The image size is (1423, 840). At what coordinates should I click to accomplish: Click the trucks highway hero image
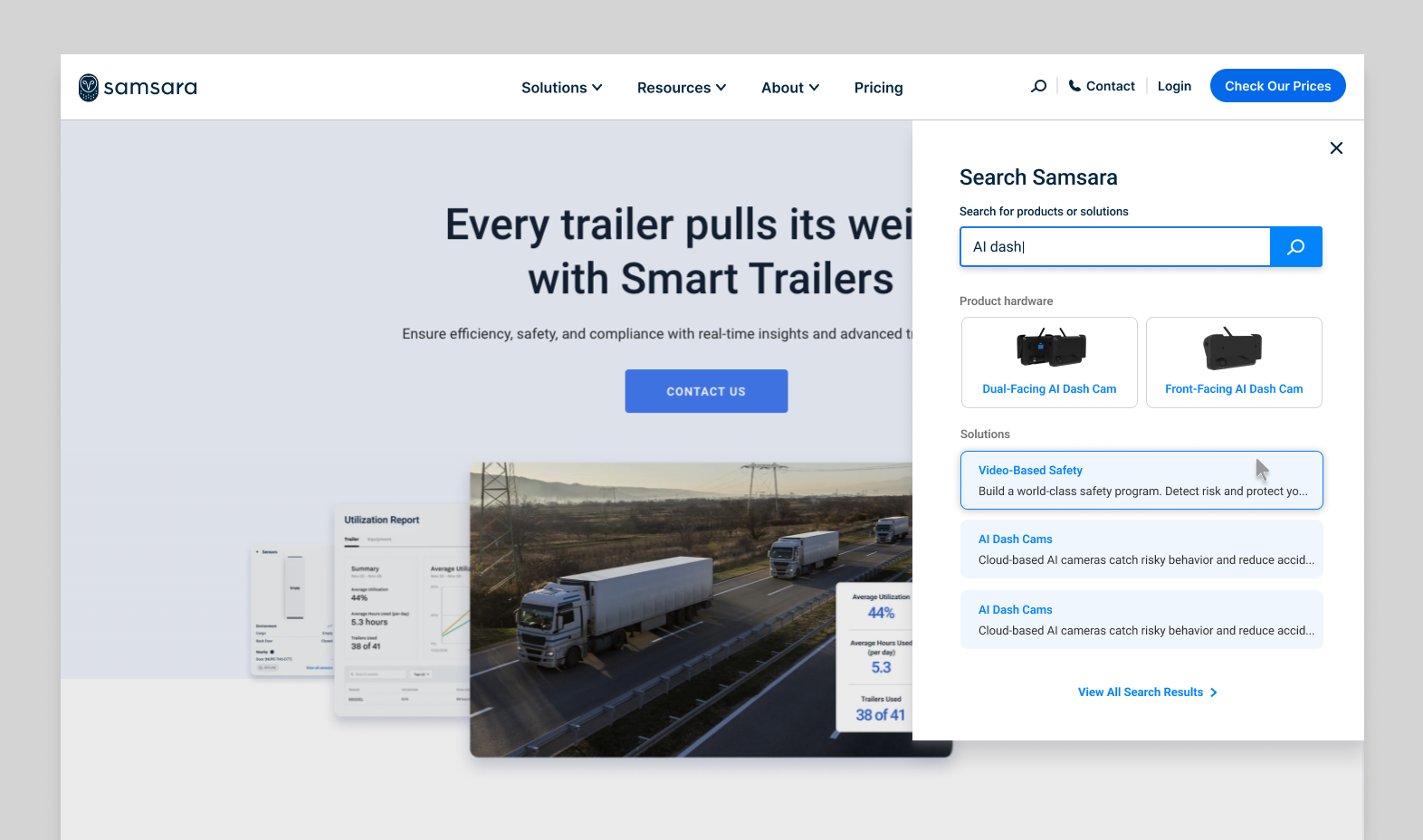(692, 610)
